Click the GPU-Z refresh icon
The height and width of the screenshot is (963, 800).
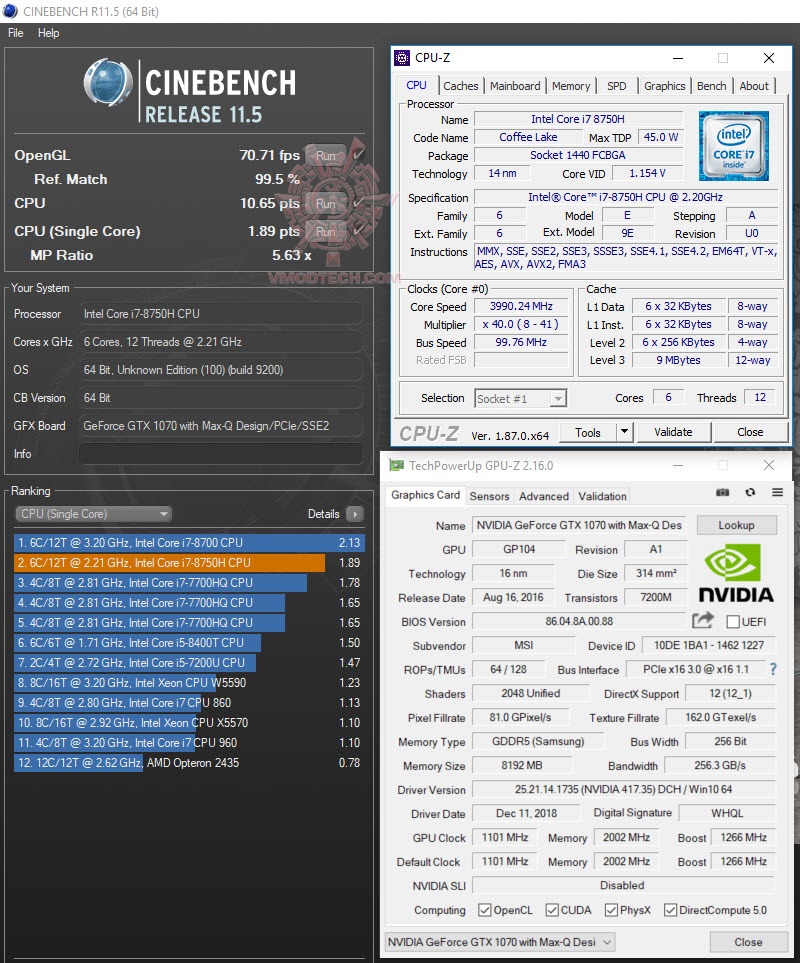pos(750,492)
